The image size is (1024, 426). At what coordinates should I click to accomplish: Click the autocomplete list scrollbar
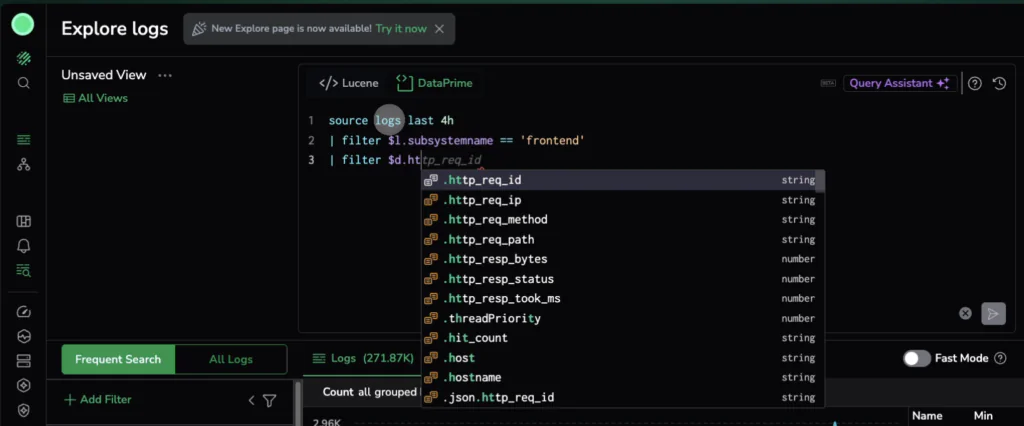click(x=820, y=182)
